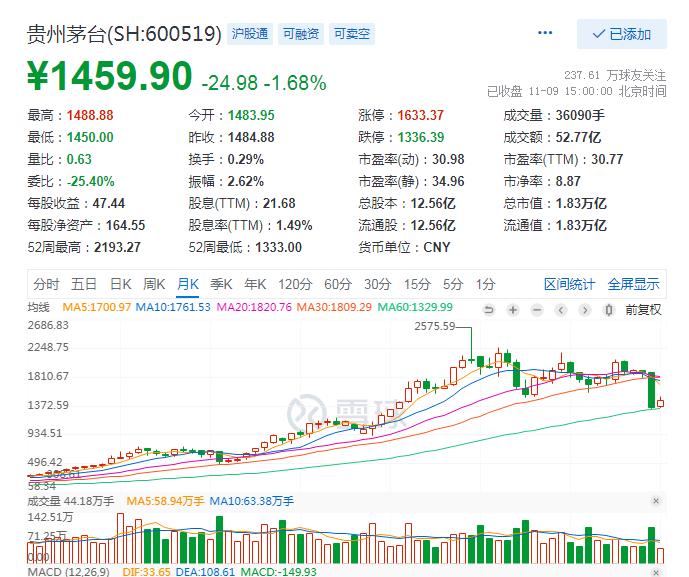689x577 pixels.
Task: Click the DIF:33.65 MACD value
Action: [x=146, y=572]
